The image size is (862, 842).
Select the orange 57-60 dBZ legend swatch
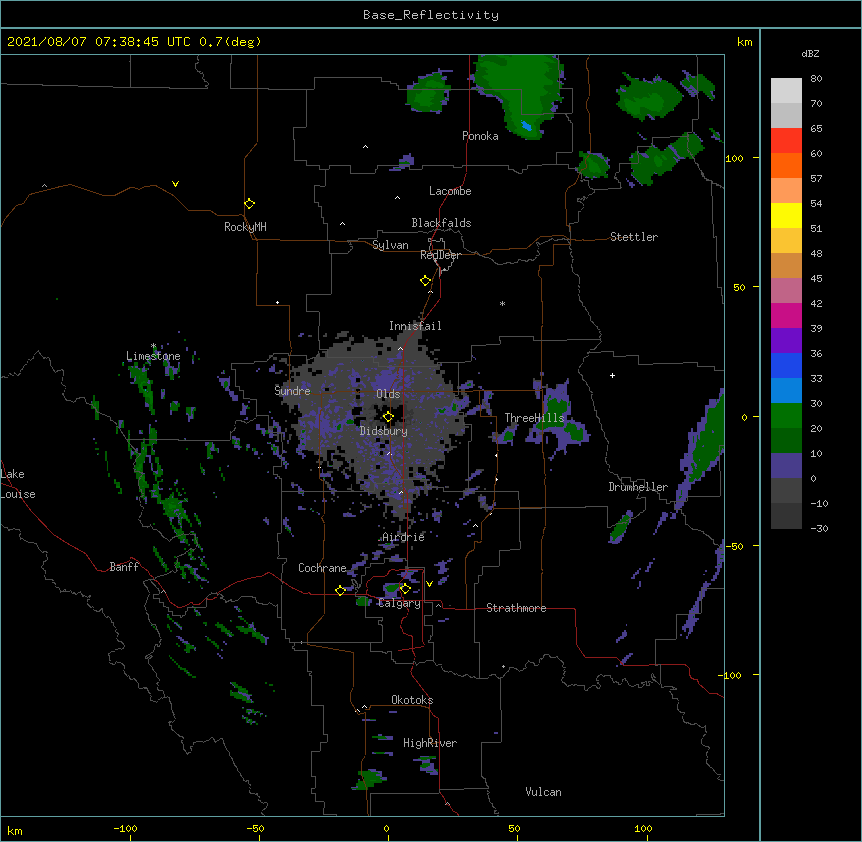pos(786,165)
